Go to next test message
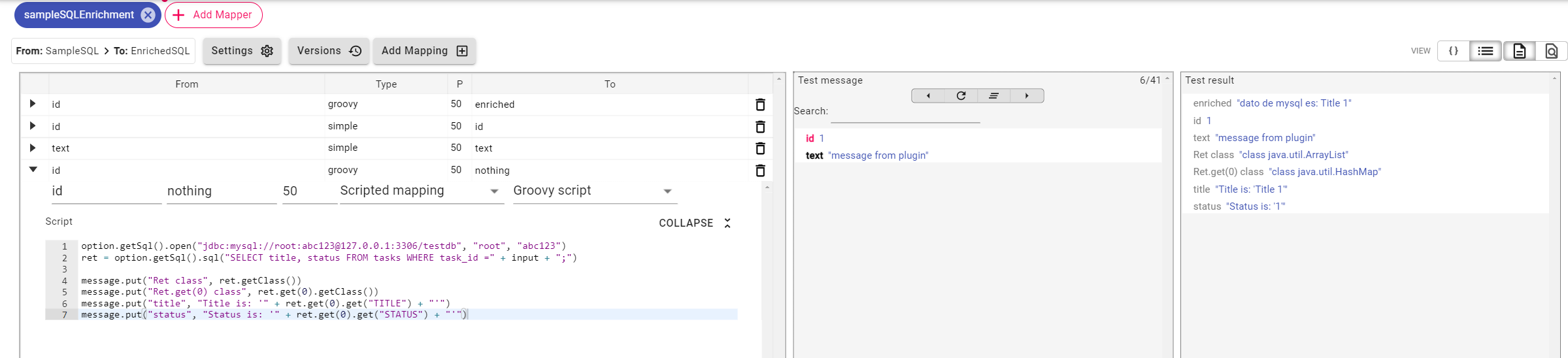 point(1027,96)
